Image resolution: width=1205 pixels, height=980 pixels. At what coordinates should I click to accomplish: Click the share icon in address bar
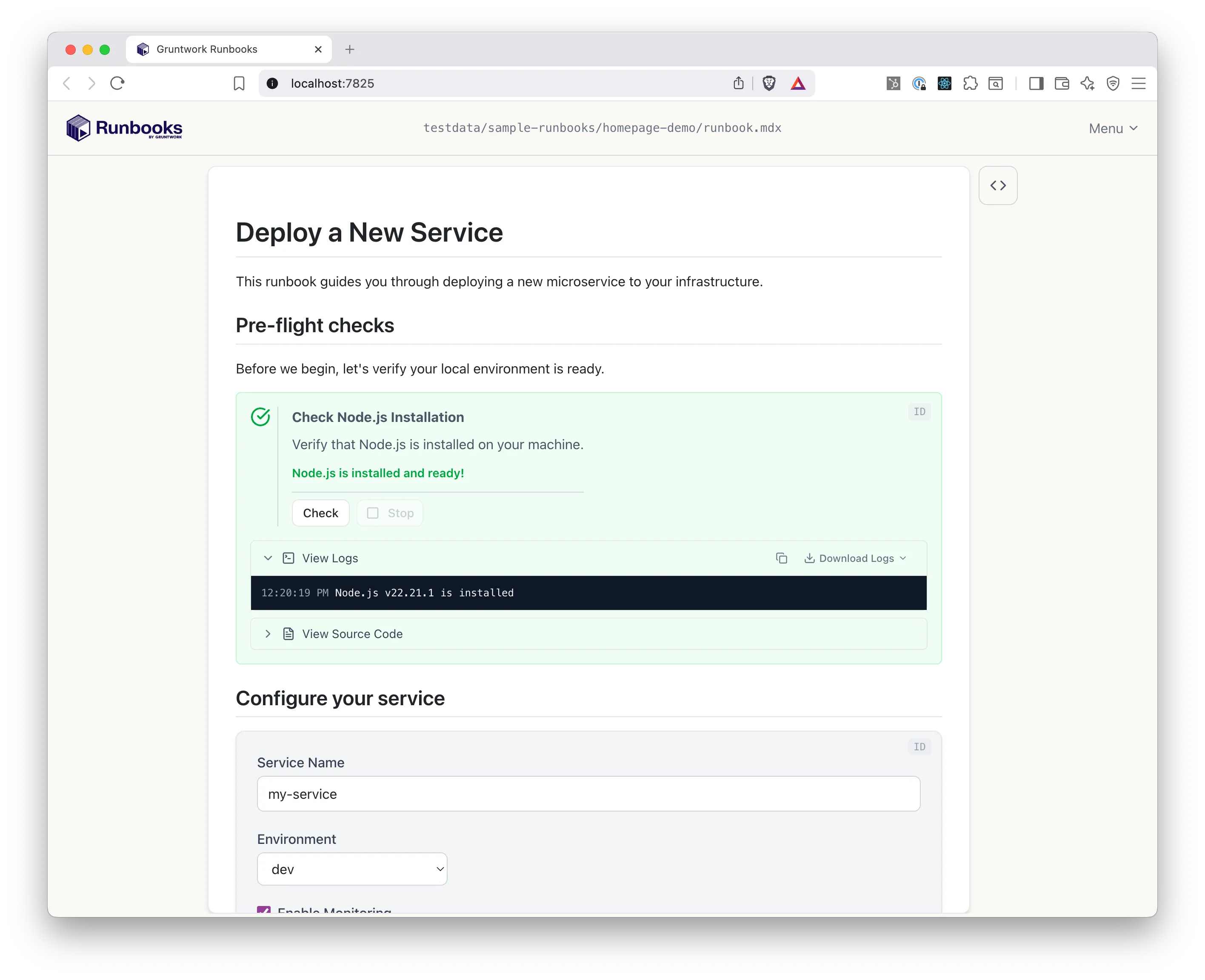coord(738,83)
